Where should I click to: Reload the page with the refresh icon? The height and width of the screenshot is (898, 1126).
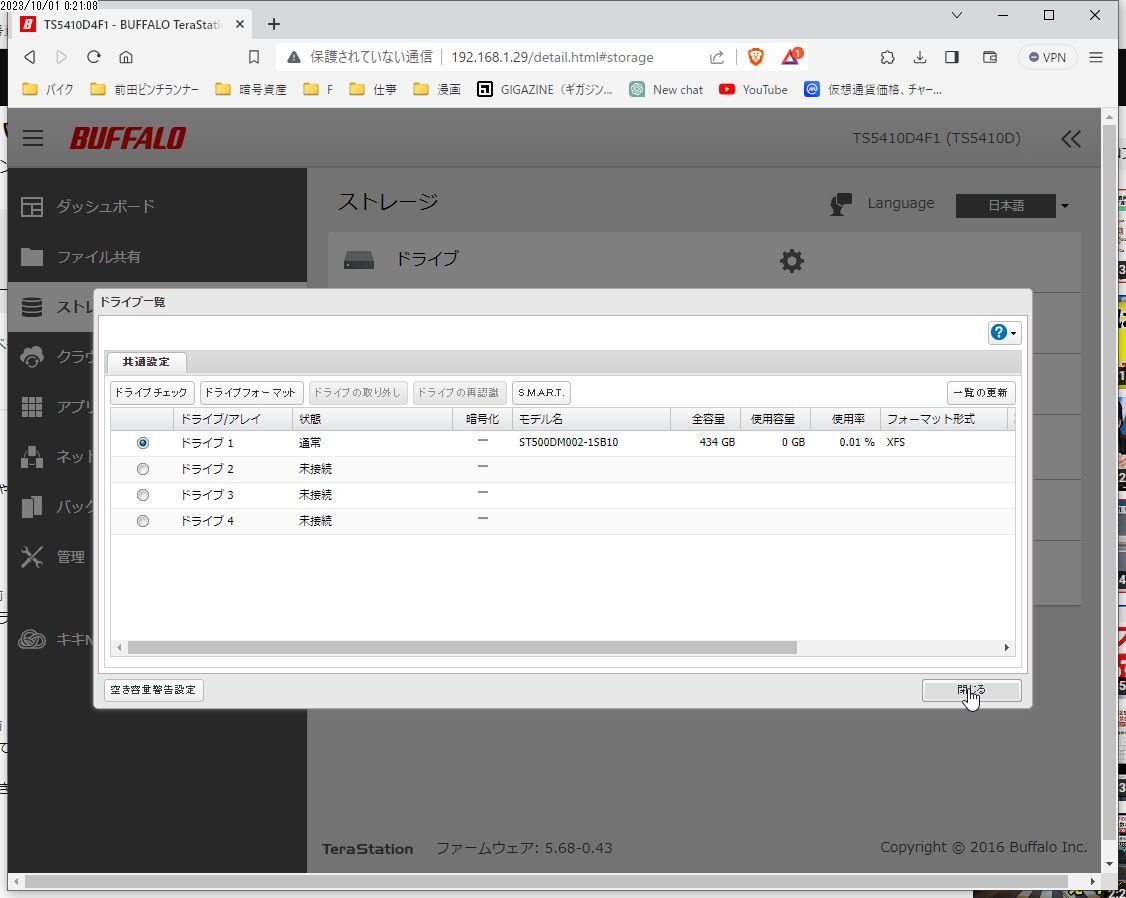93,57
